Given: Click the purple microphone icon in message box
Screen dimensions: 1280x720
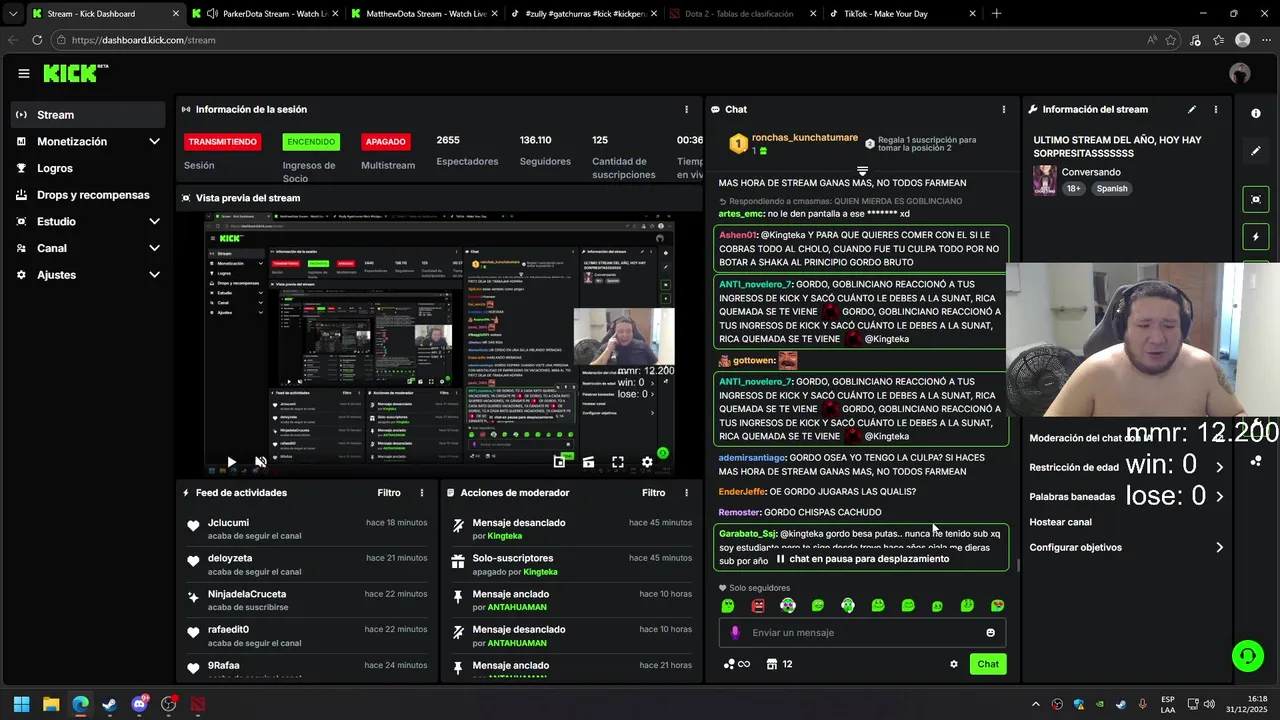Looking at the screenshot, I should (x=735, y=632).
